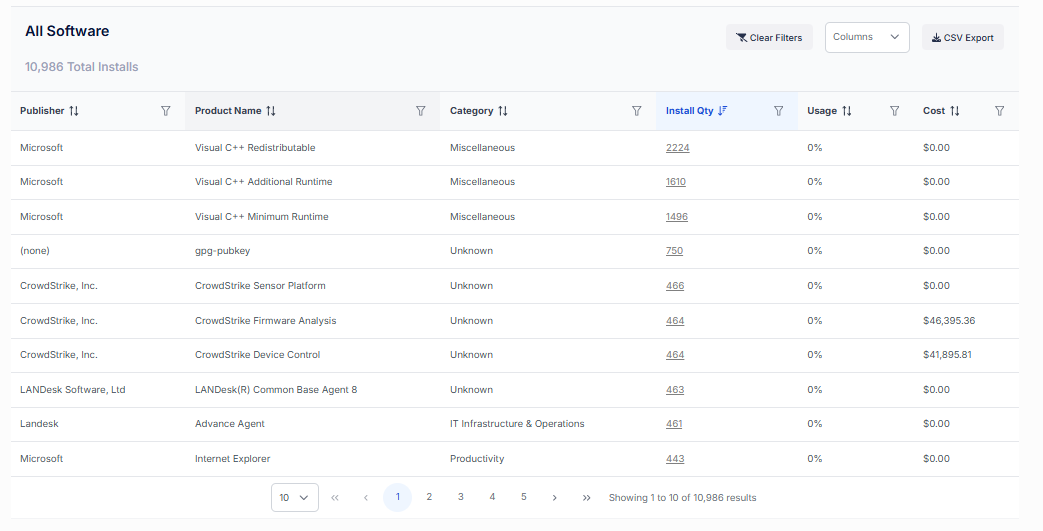This screenshot has width=1043, height=531.
Task: Go to the first page arrow
Action: 335,498
